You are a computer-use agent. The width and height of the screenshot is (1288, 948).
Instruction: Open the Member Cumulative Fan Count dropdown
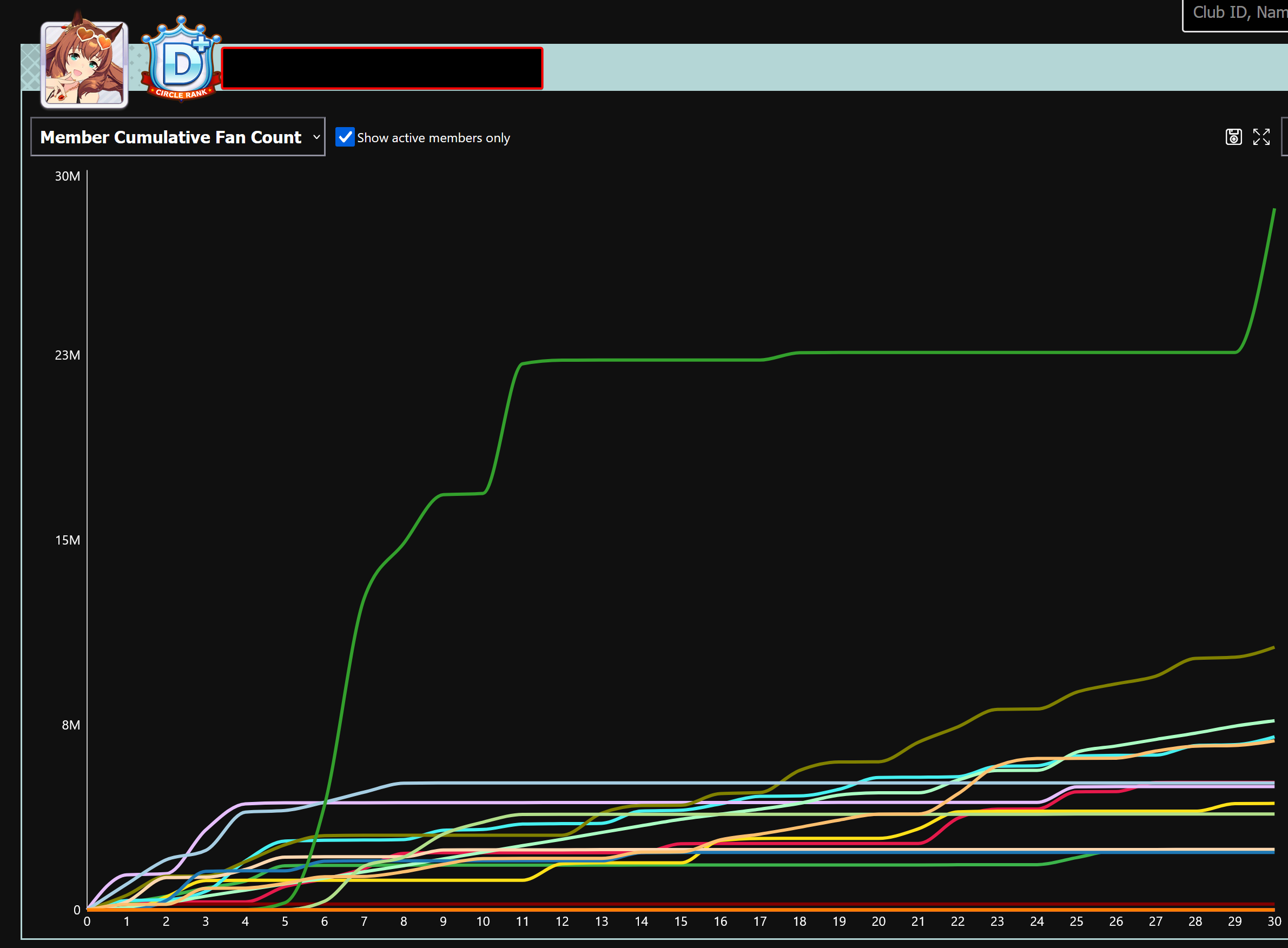point(171,137)
